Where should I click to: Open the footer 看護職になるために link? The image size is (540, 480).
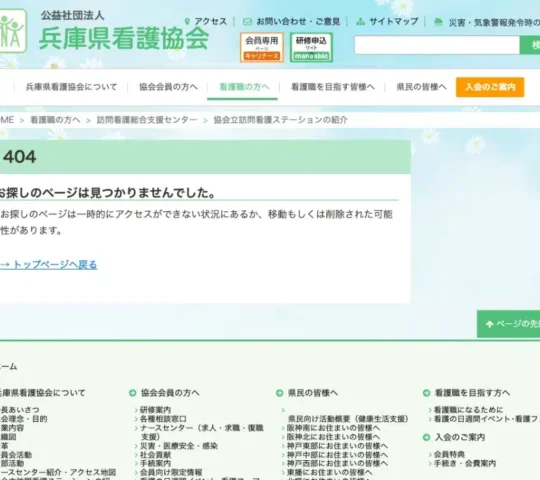tap(468, 410)
